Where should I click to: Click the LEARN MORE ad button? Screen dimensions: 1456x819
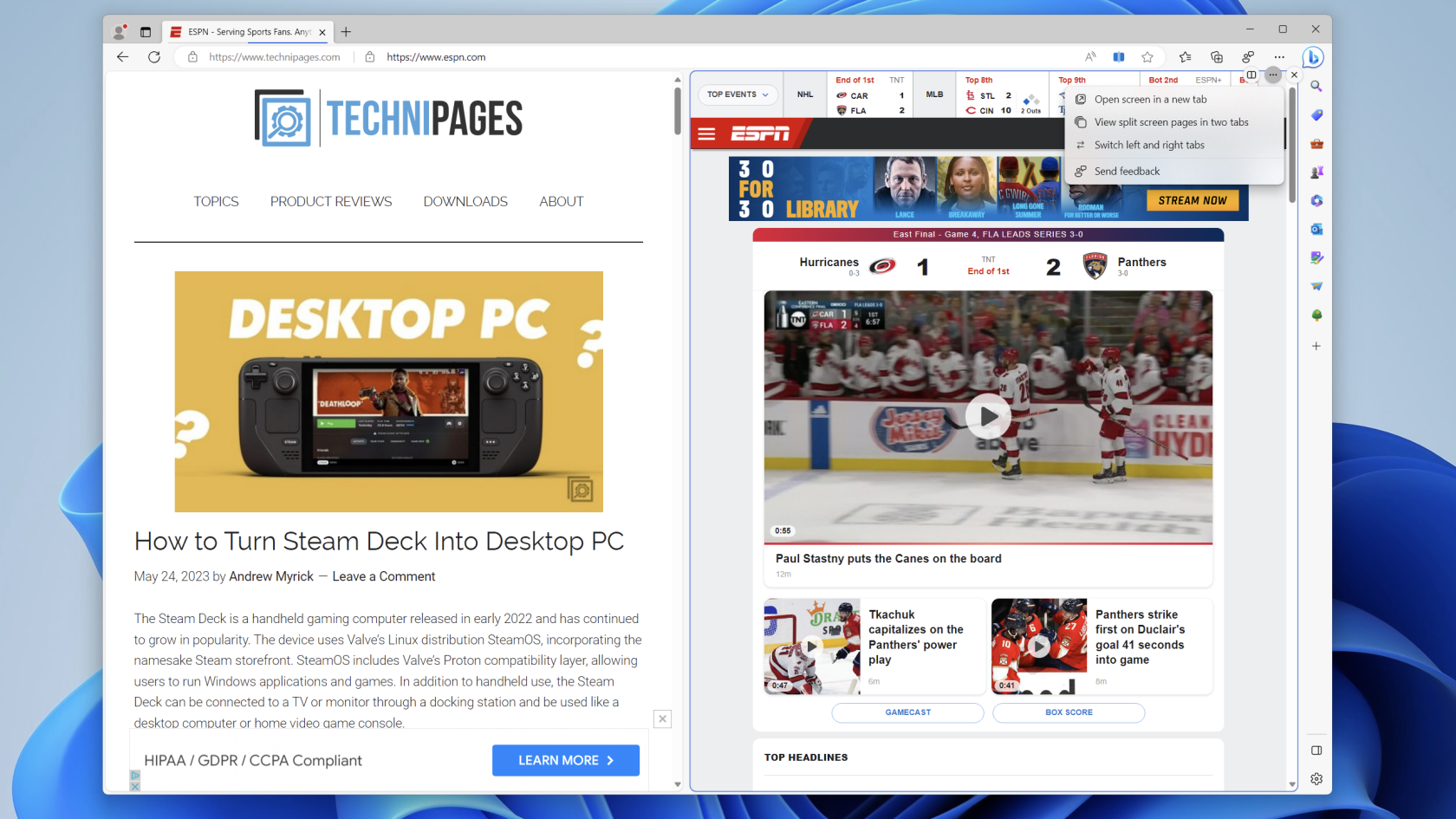coord(566,761)
